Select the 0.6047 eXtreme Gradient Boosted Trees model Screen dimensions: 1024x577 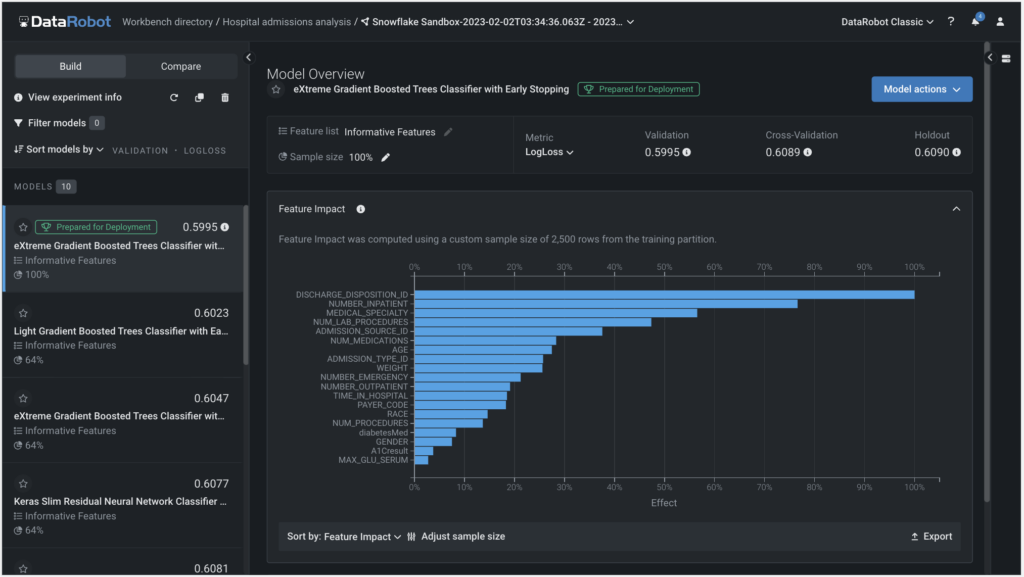(x=123, y=420)
